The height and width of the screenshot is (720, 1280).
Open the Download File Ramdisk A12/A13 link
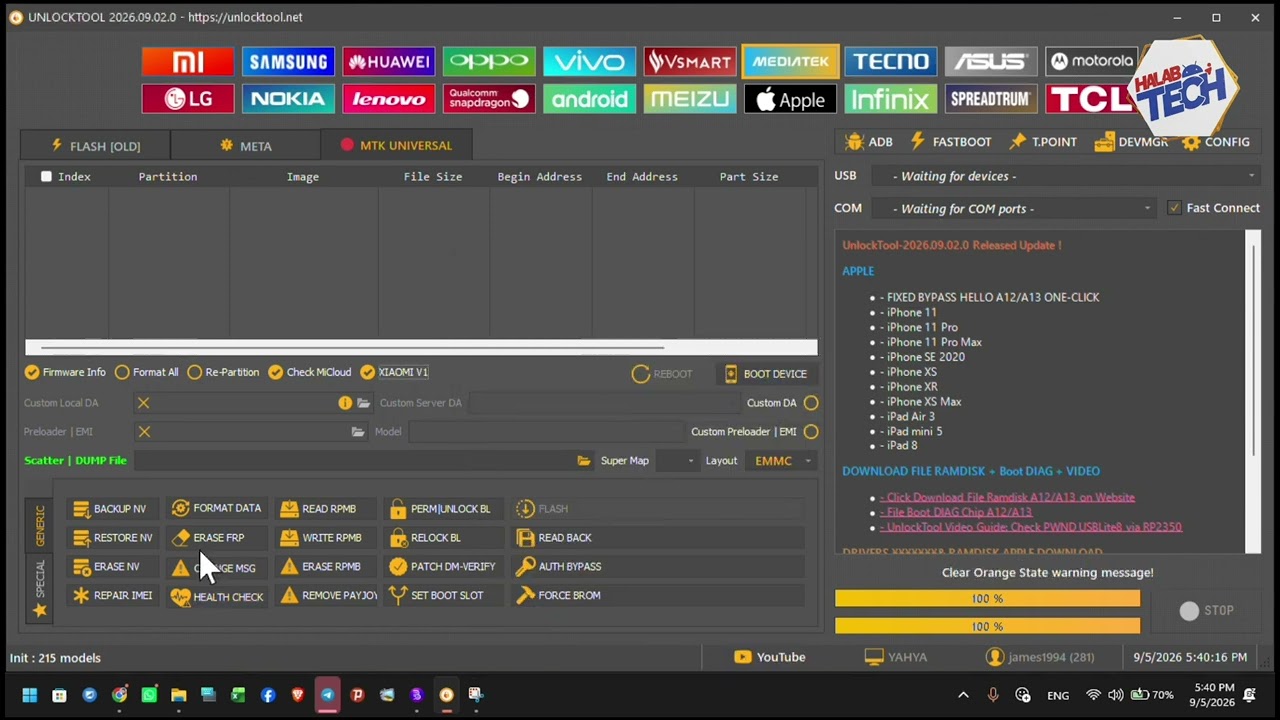pos(1010,497)
